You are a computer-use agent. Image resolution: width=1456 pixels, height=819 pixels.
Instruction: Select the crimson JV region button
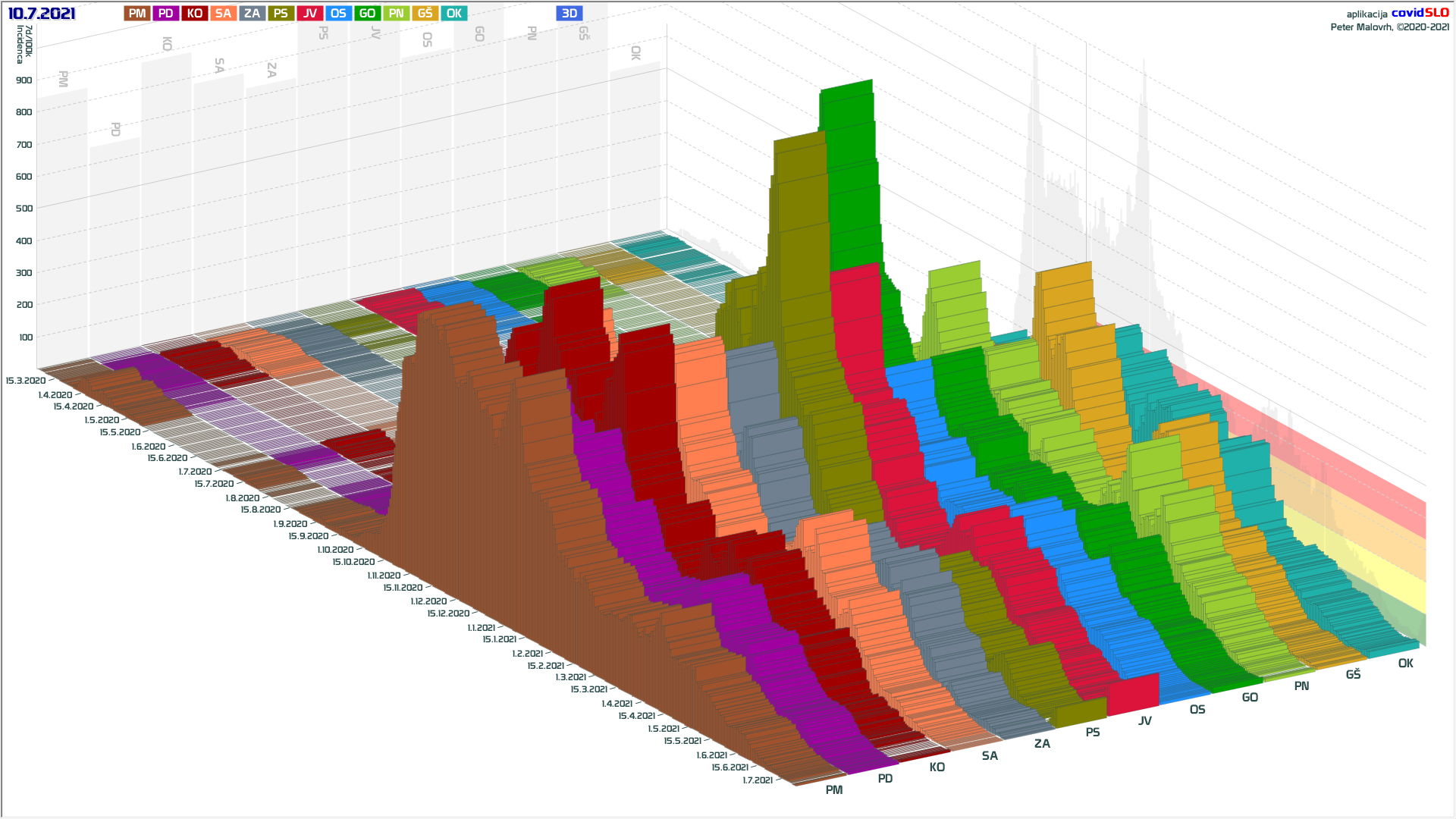pyautogui.click(x=309, y=13)
